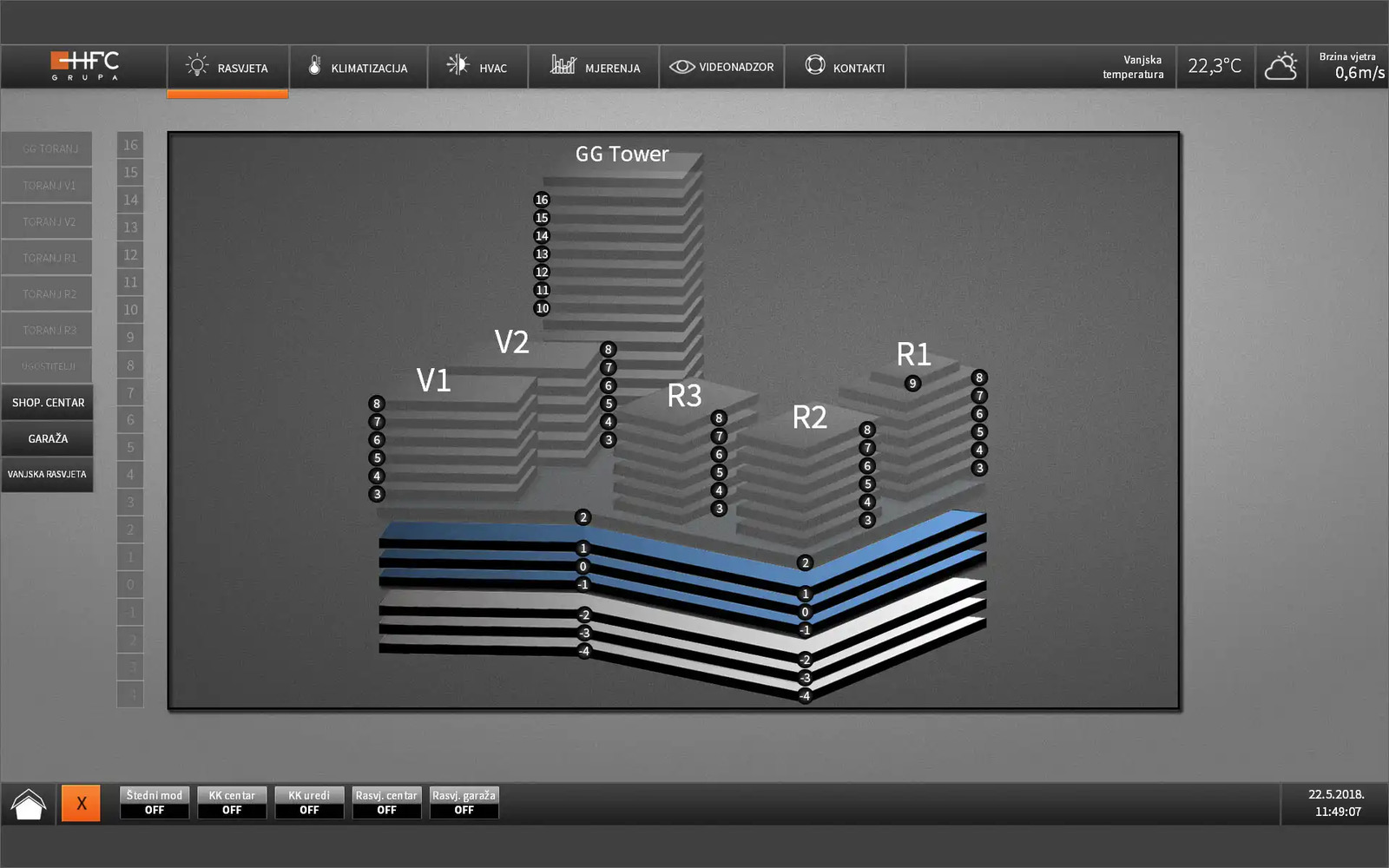Screen dimensions: 1389x868
Task: Click the Kontakti lifebuoy icon
Action: tap(814, 66)
